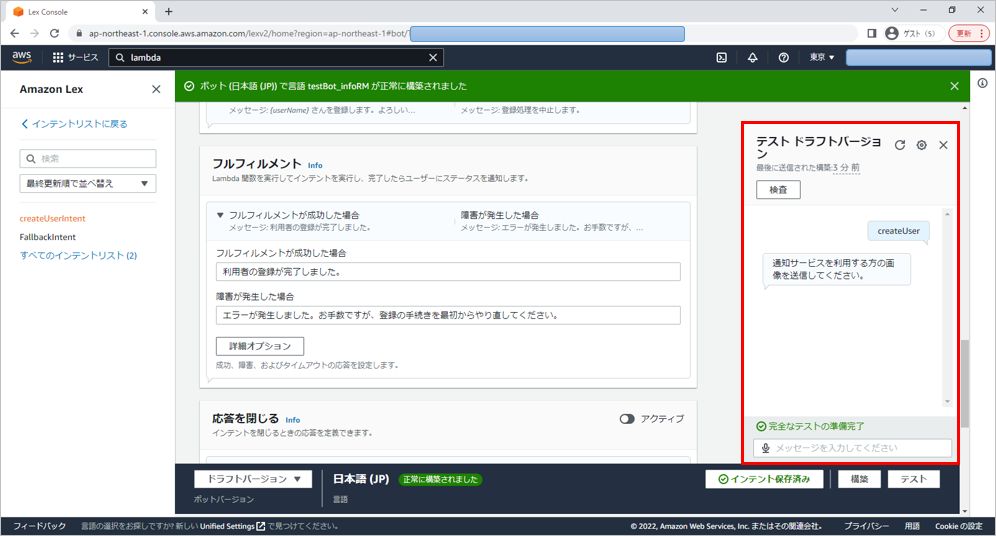Screen dimensions: 996x536
Task: Open the Unified Settings link
Action: click(232, 526)
